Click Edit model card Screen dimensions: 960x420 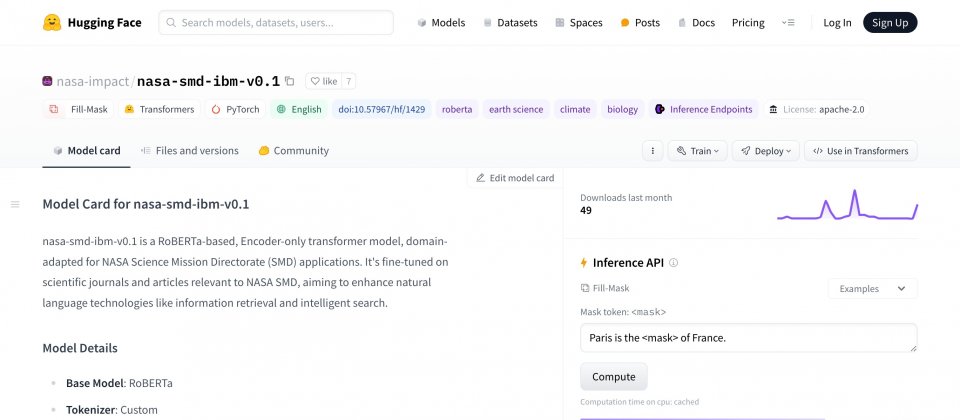(514, 178)
